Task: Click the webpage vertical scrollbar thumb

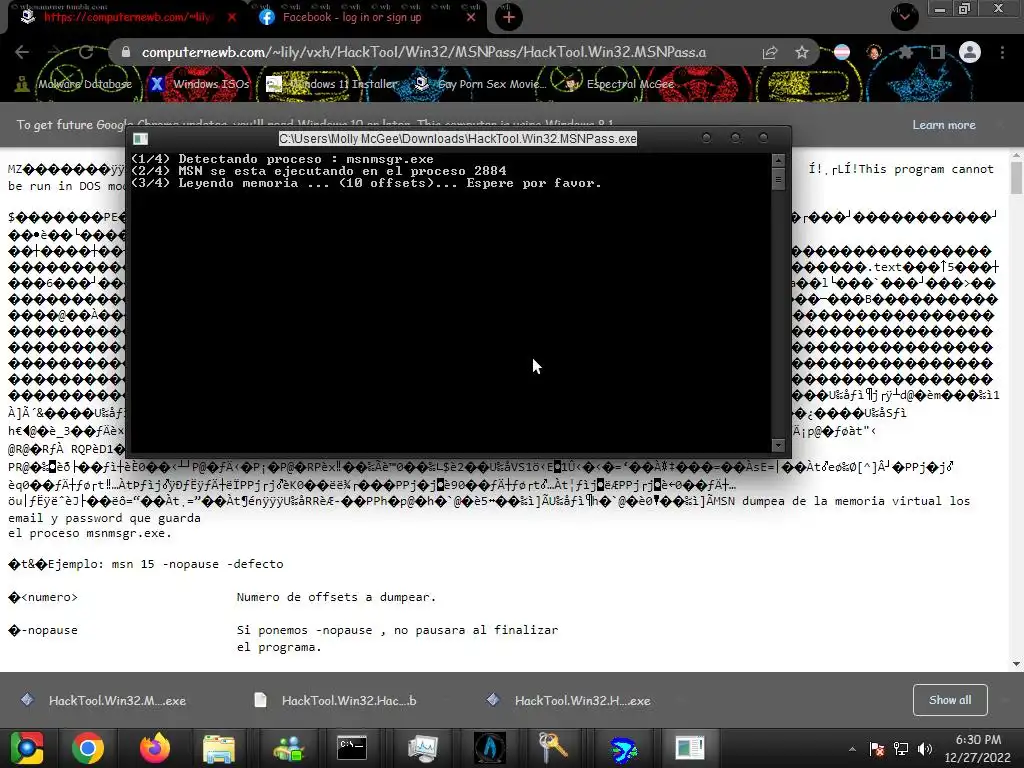Action: tap(1016, 177)
